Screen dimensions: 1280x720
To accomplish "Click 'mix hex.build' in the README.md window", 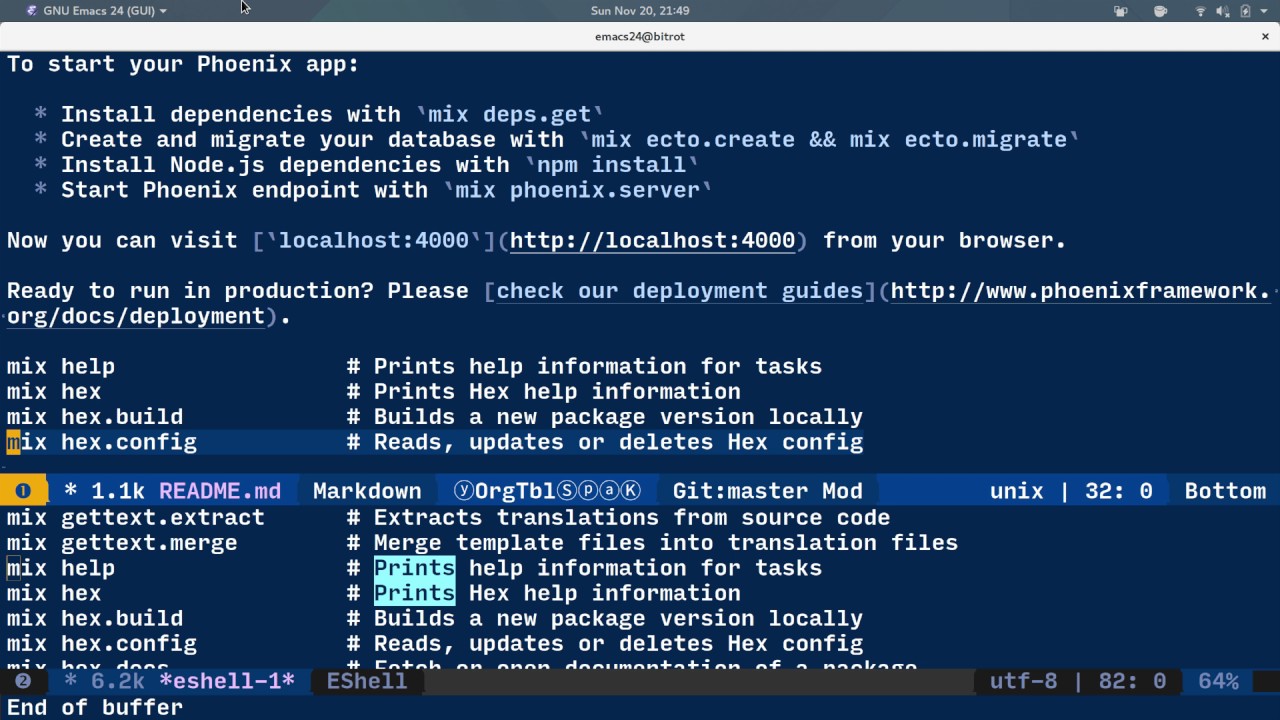I will coord(95,417).
